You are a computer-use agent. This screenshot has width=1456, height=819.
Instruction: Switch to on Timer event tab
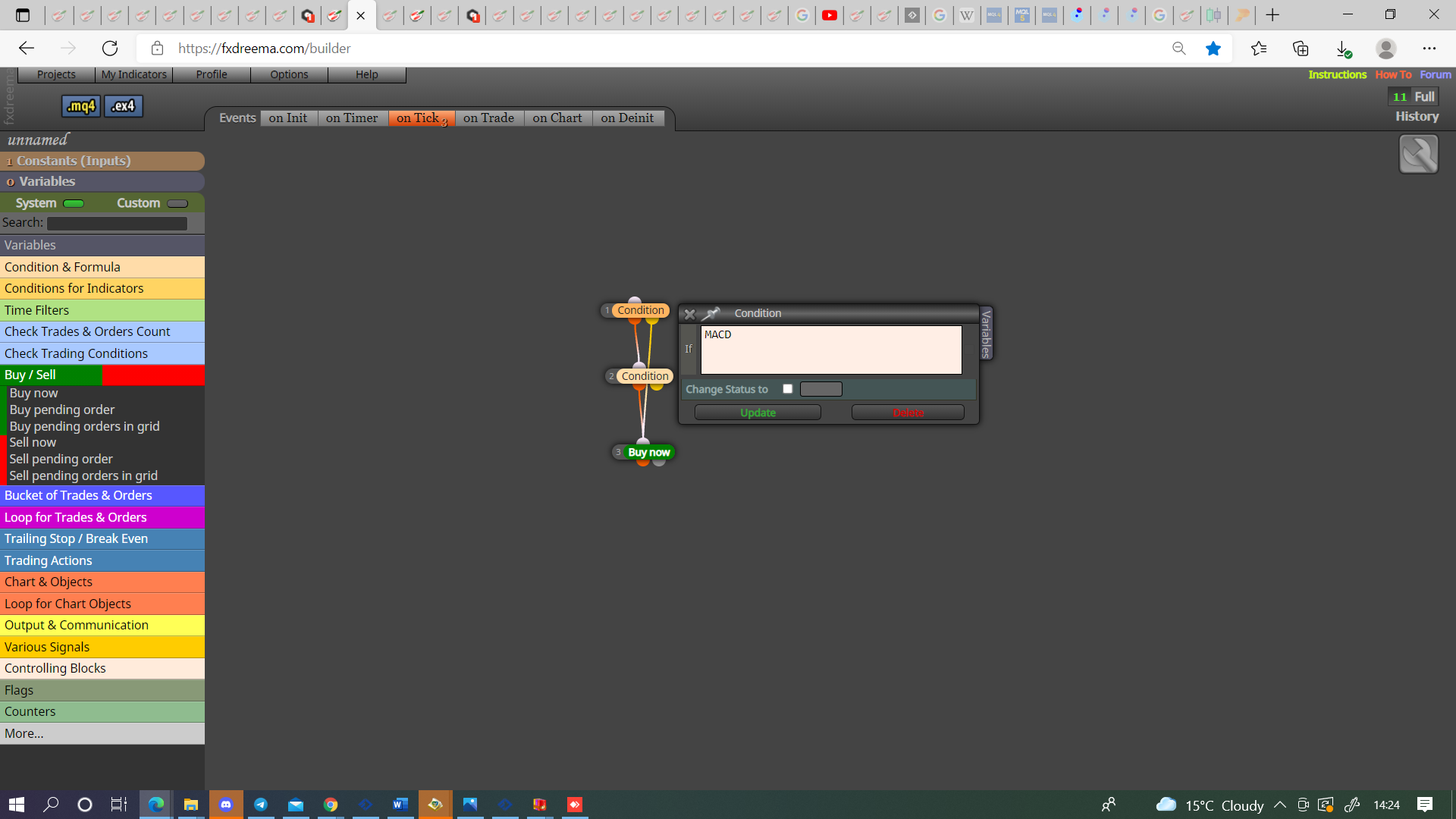pos(352,118)
